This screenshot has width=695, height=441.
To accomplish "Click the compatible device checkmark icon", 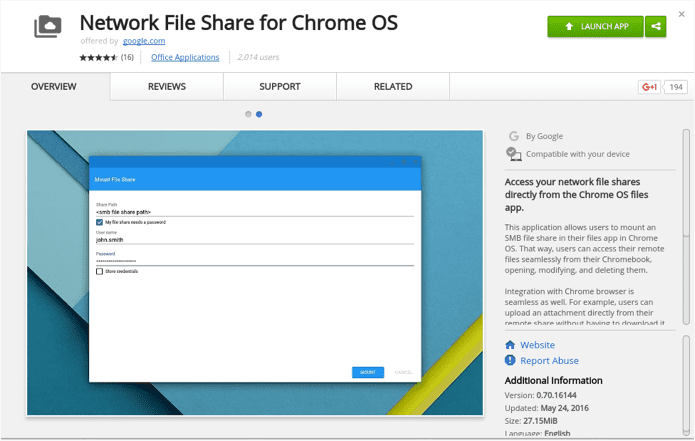I will (513, 154).
